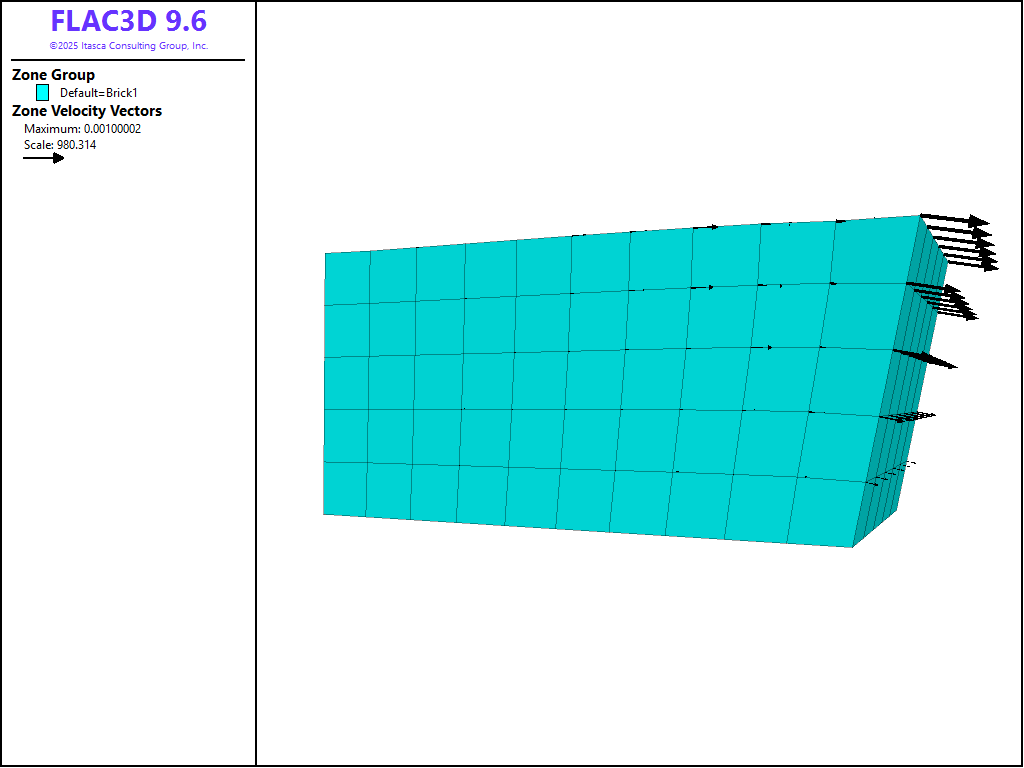Click the Itasca Consulting Group copyright text
The width and height of the screenshot is (1024, 768).
(128, 46)
